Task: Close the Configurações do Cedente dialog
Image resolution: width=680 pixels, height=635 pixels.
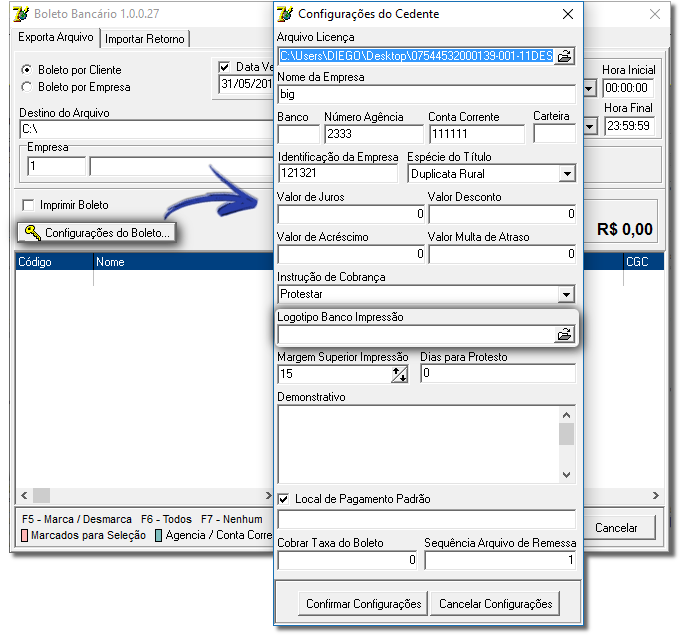Action: click(568, 14)
